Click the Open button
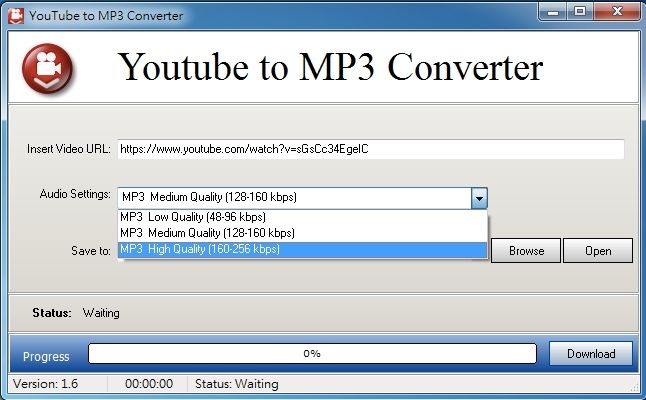 tap(598, 250)
